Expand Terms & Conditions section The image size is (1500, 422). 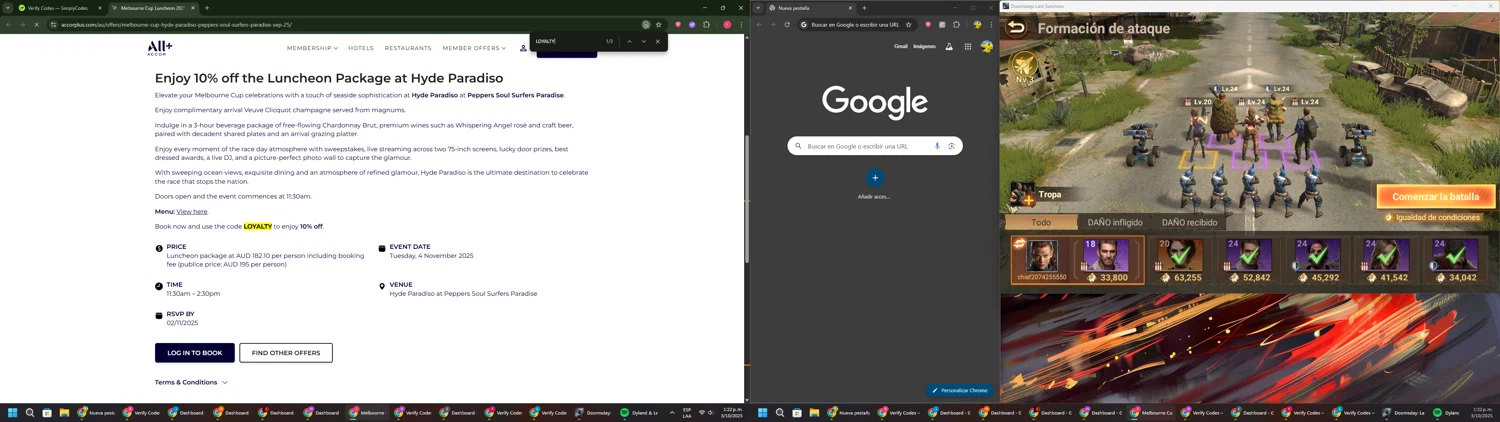pos(191,382)
